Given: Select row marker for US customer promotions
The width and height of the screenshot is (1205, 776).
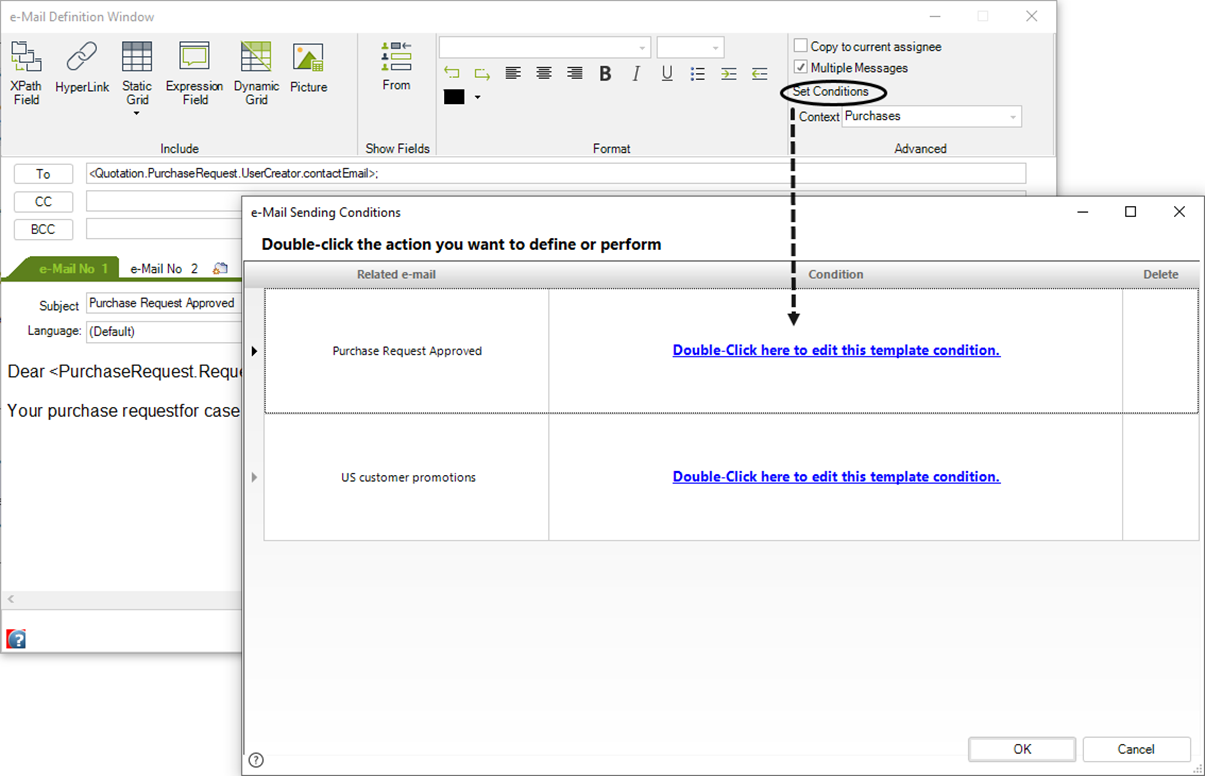Looking at the screenshot, I should click(x=254, y=477).
